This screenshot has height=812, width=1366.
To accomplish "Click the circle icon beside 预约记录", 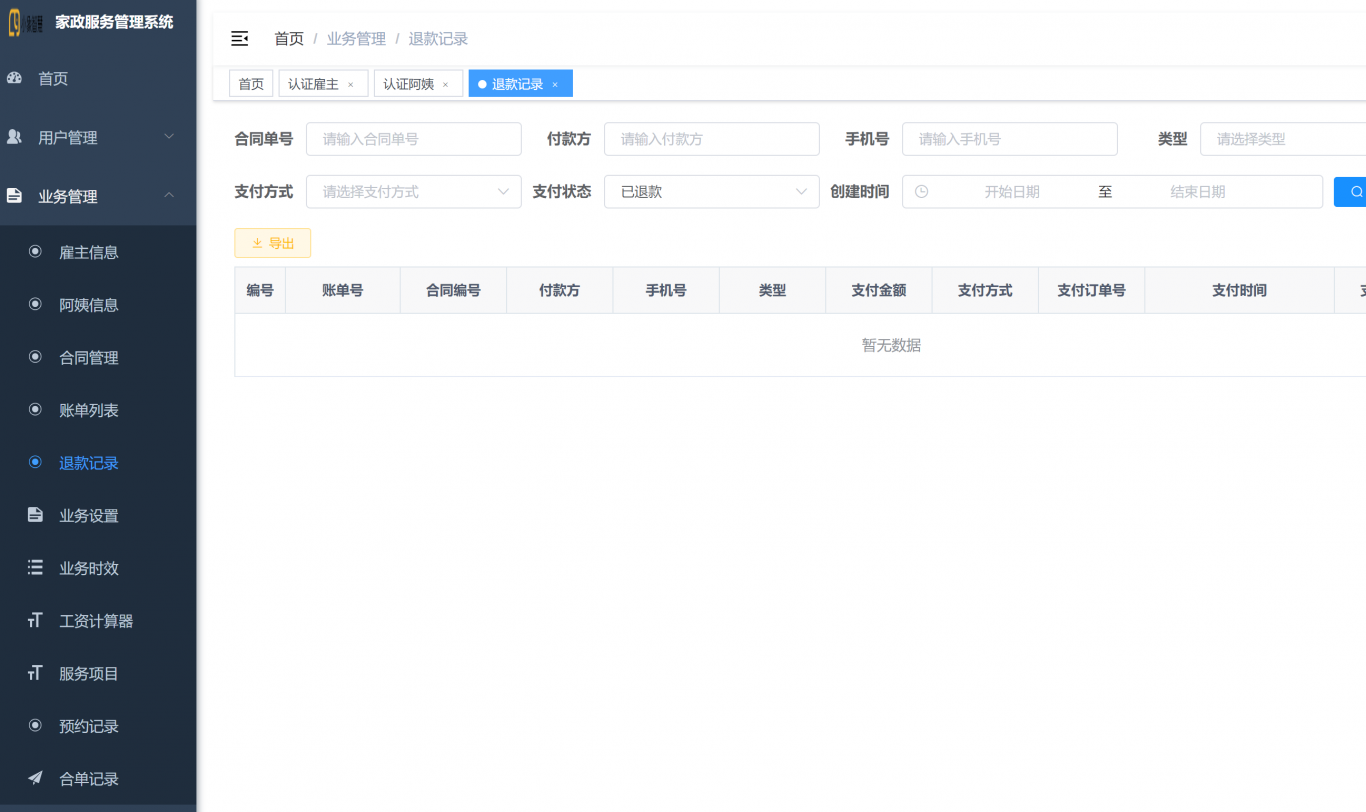I will 35,725.
